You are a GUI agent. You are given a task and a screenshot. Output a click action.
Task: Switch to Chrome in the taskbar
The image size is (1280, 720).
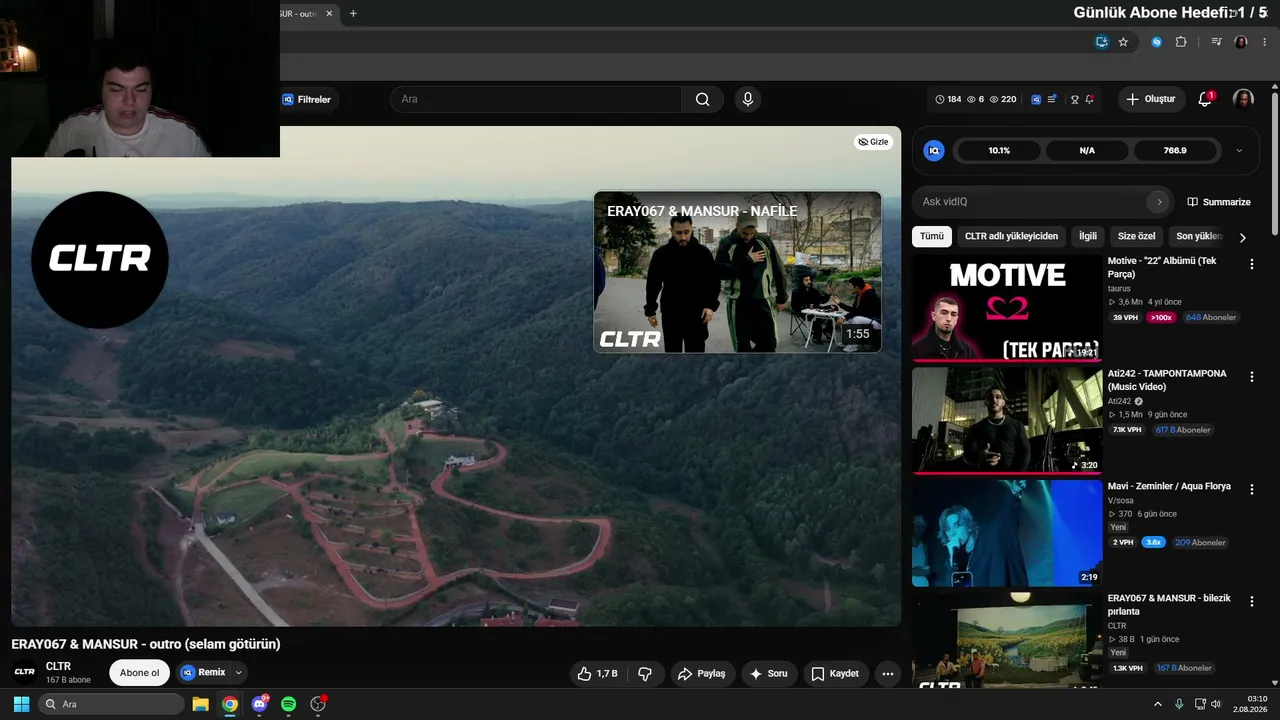tap(230, 704)
